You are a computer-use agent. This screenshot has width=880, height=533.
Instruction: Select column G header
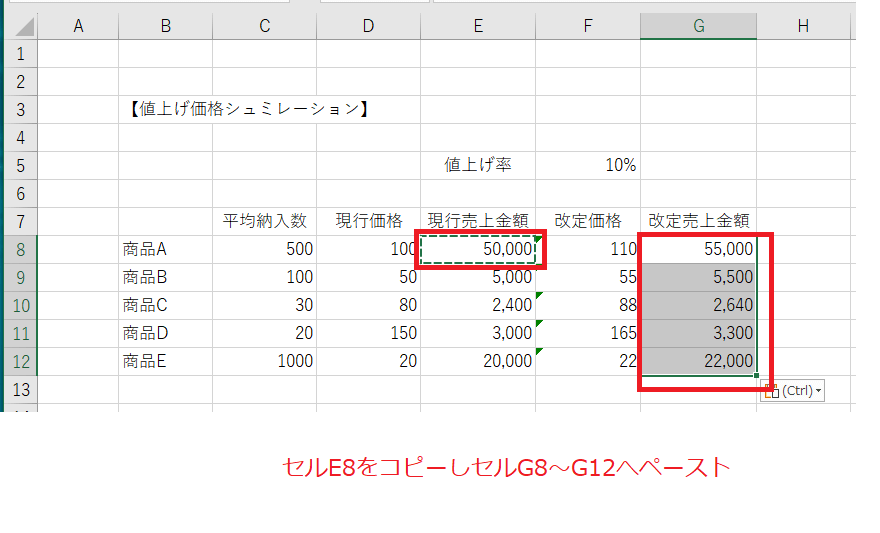698,26
